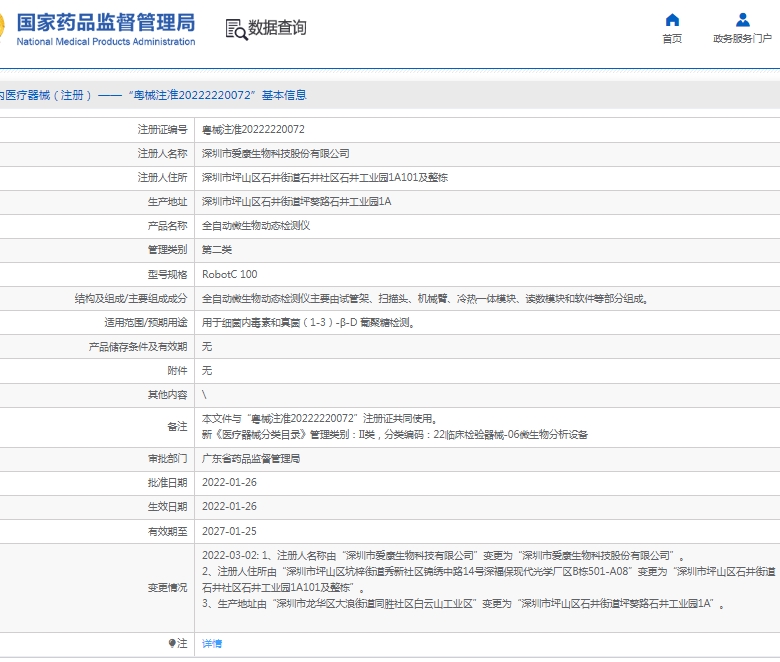Click expiry date 2027-01-25

[x=229, y=531]
